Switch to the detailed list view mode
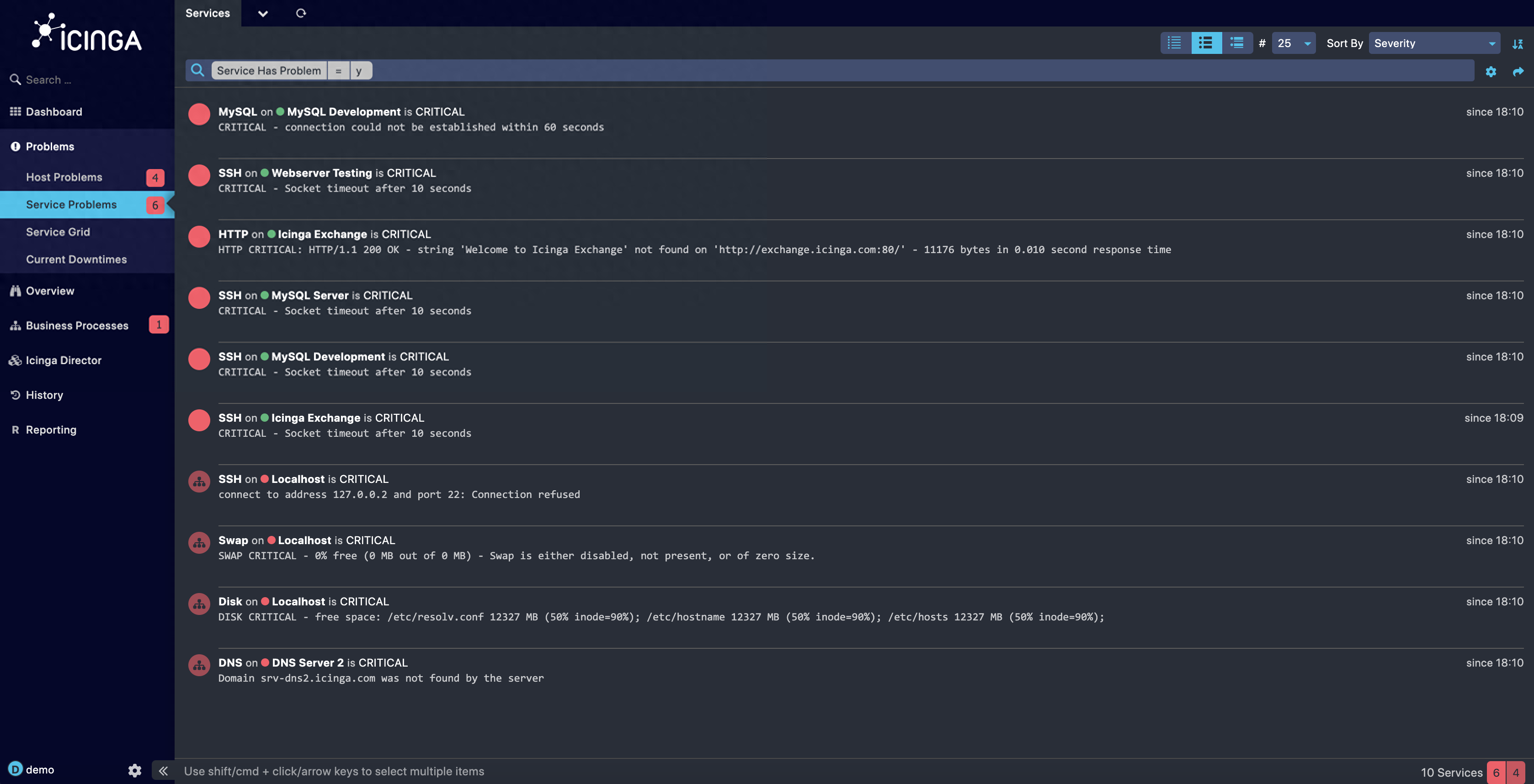 (1237, 43)
